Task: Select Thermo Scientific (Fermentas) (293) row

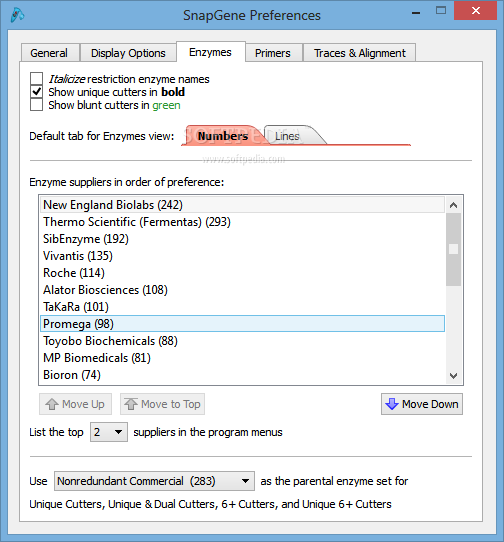Action: (x=242, y=222)
